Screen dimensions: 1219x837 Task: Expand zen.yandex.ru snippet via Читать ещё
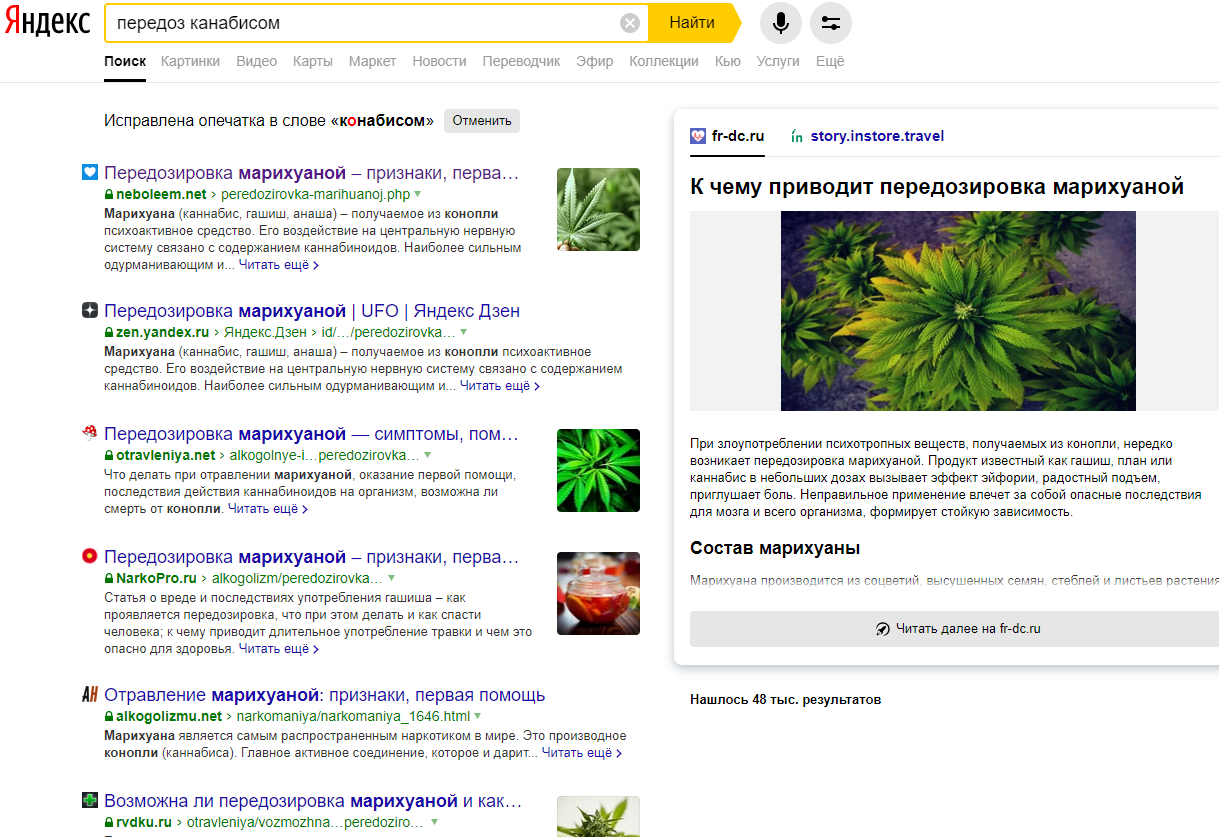click(x=500, y=385)
